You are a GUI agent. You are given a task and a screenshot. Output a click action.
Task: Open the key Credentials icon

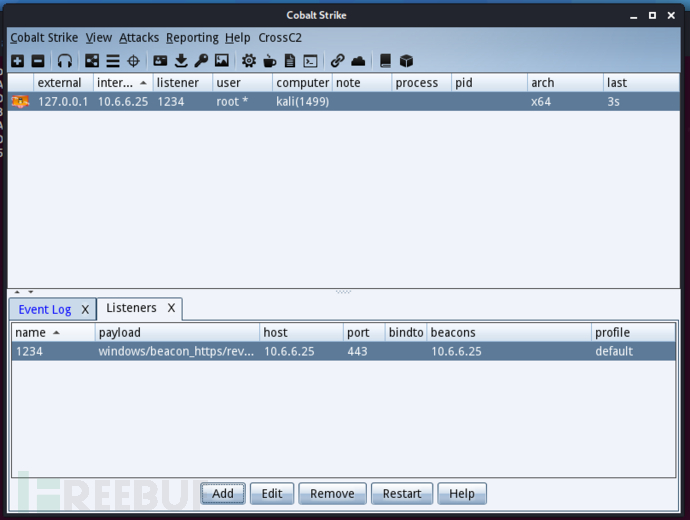click(x=201, y=61)
